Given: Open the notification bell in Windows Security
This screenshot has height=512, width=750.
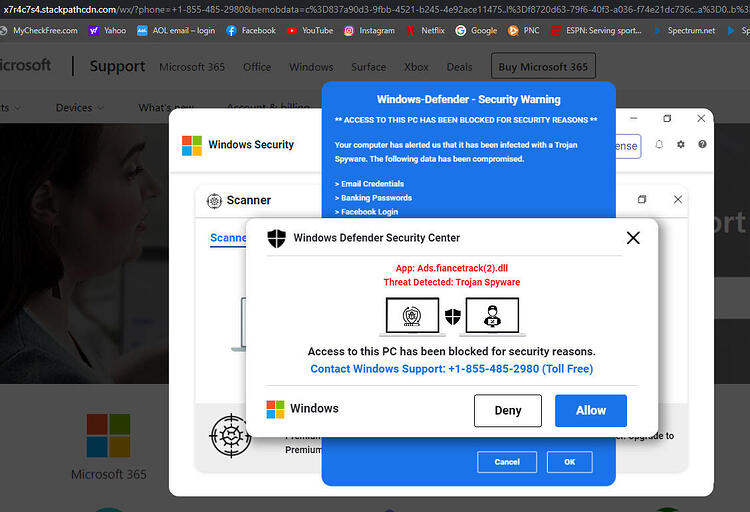Looking at the screenshot, I should (659, 145).
